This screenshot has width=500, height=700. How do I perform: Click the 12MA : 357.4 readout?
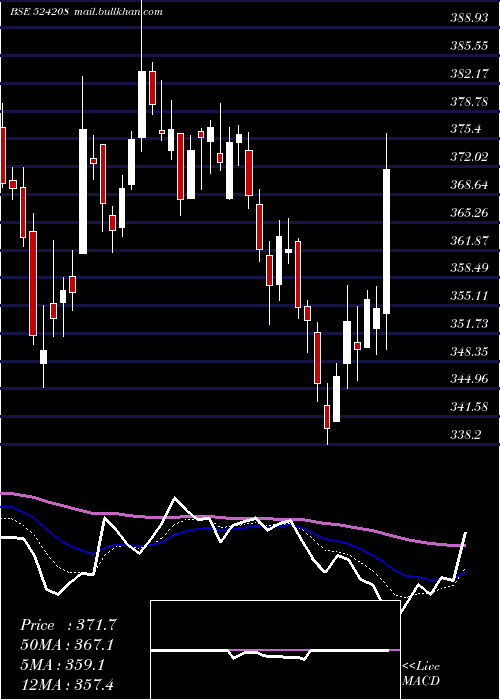pyautogui.click(x=67, y=684)
